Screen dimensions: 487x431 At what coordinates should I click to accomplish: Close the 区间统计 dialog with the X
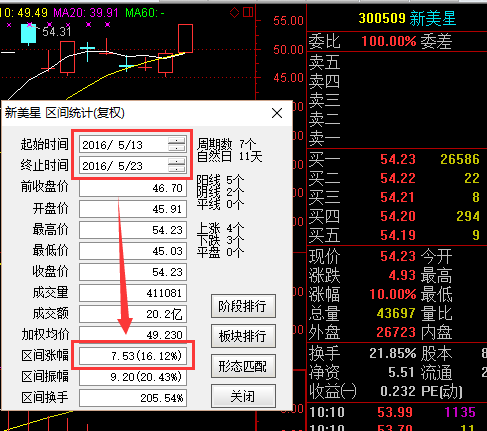[277, 113]
